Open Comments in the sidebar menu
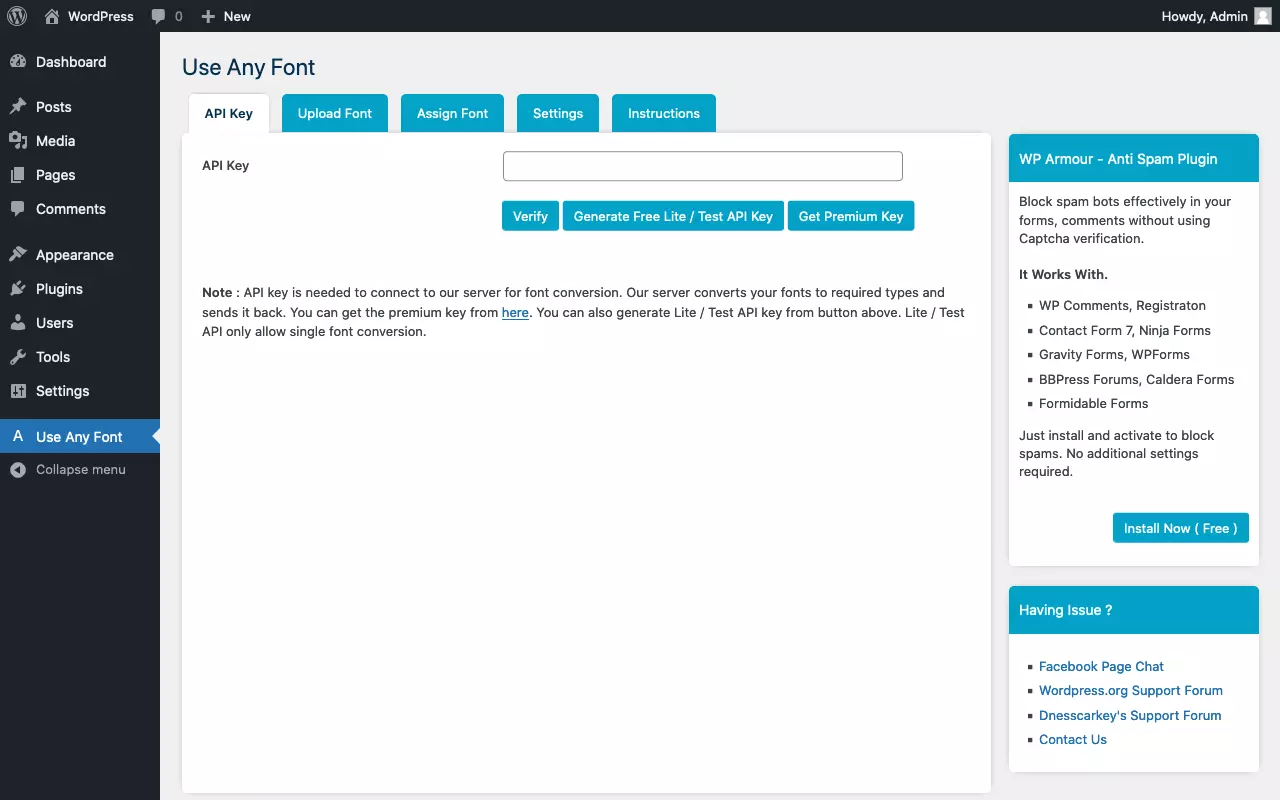Image resolution: width=1280 pixels, height=800 pixels. point(80,209)
